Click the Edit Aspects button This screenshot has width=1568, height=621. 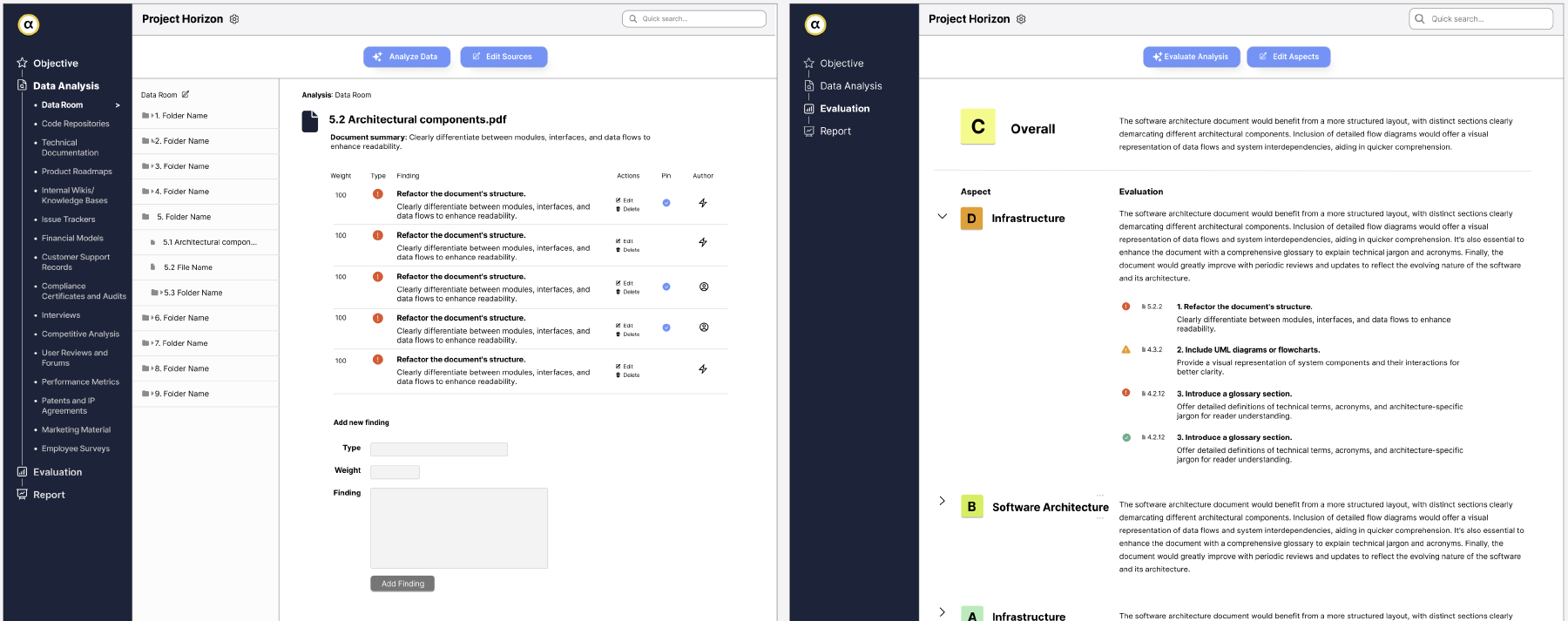pos(1288,57)
